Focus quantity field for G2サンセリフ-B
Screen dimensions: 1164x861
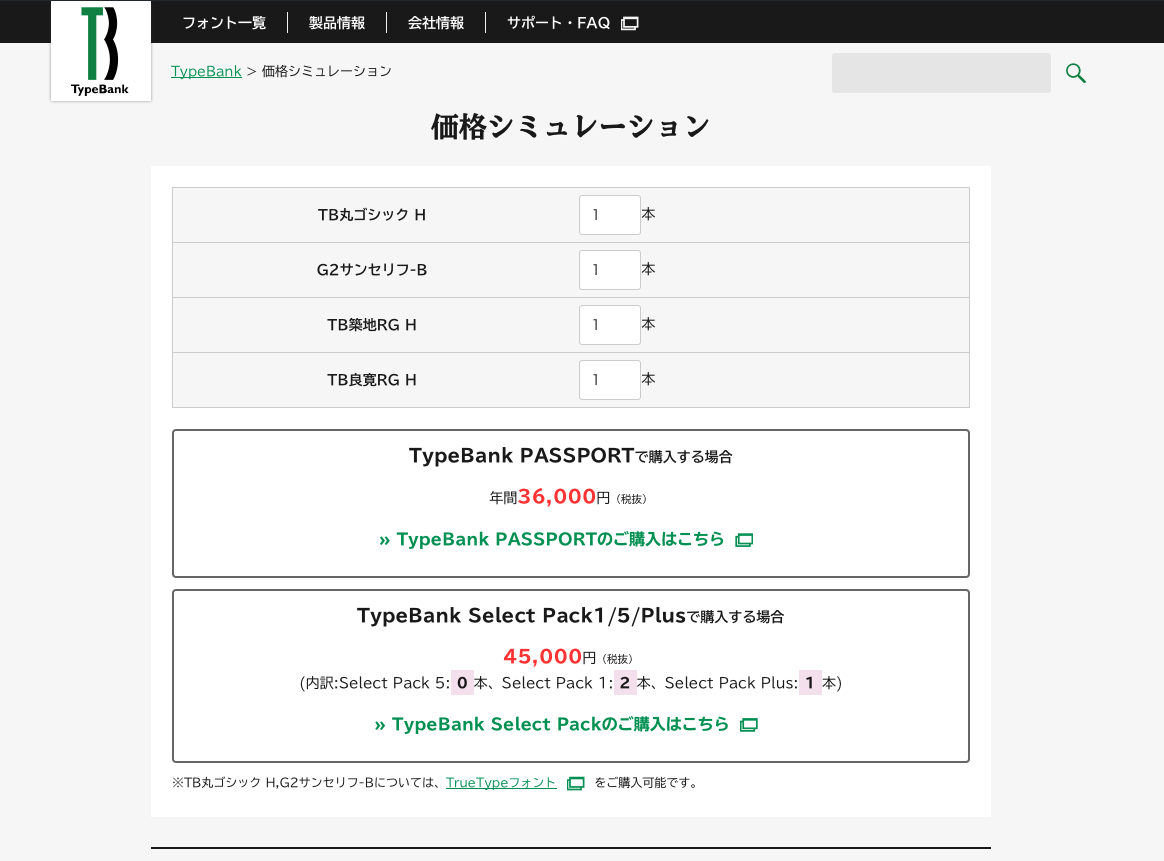[610, 270]
